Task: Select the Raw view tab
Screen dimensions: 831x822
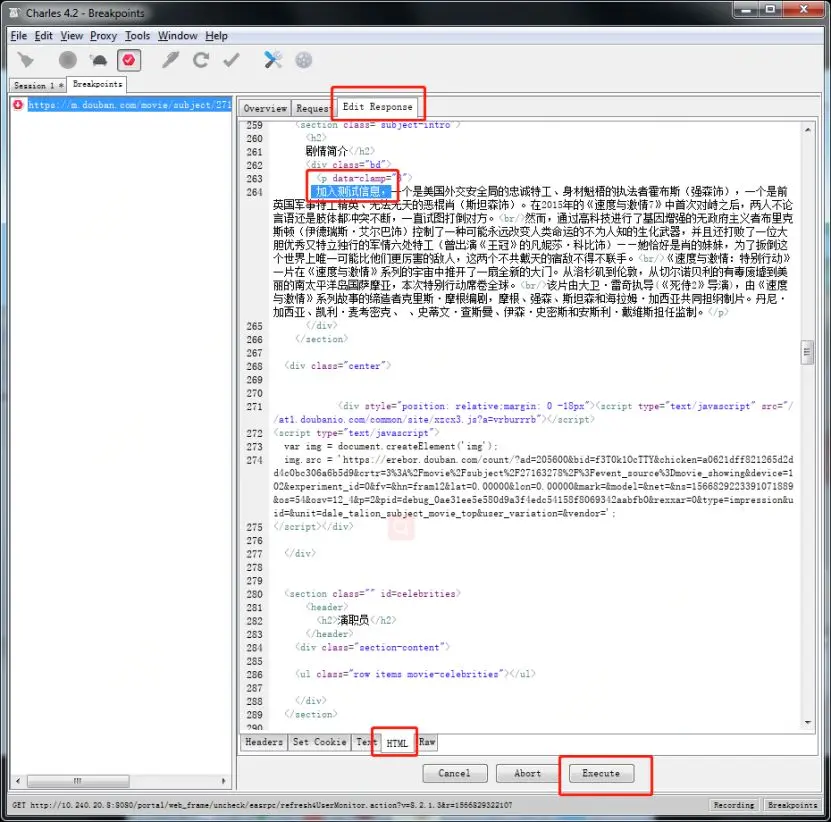Action: pyautogui.click(x=427, y=742)
